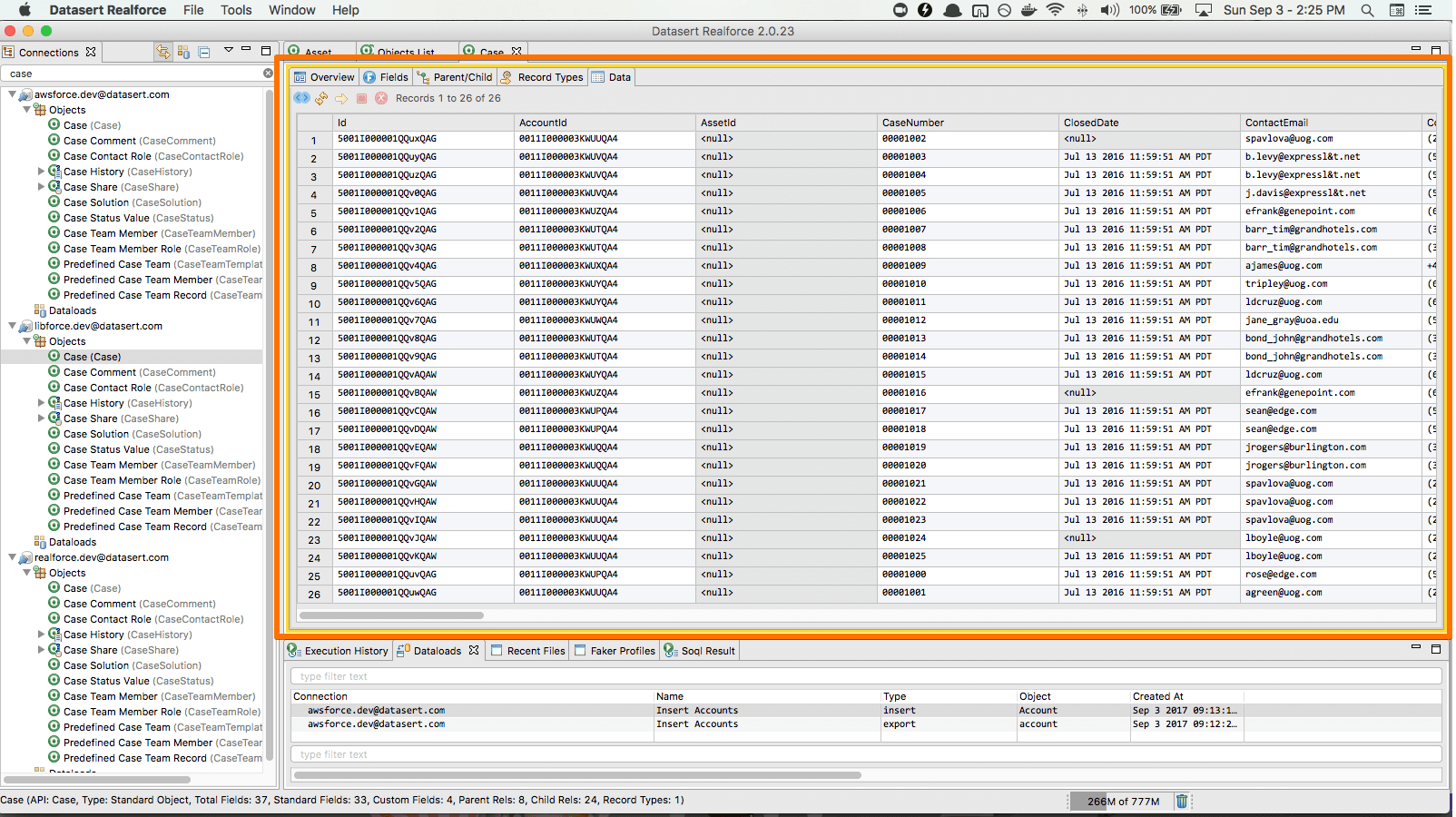Open the Connections view menu triangle
Viewport: 1456px width, 817px height.
pos(229,50)
